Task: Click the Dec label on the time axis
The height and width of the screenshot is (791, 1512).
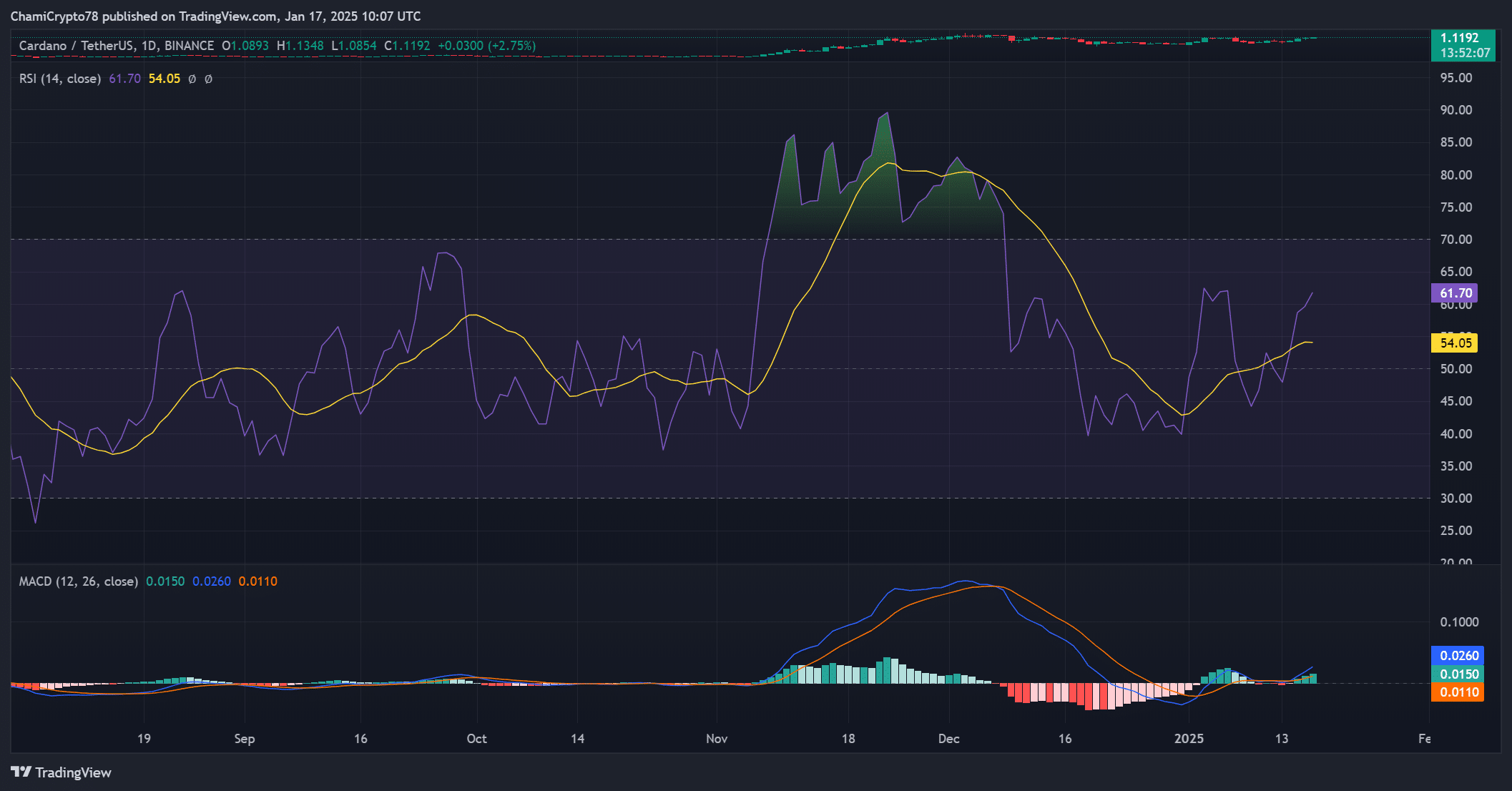Action: click(x=948, y=739)
